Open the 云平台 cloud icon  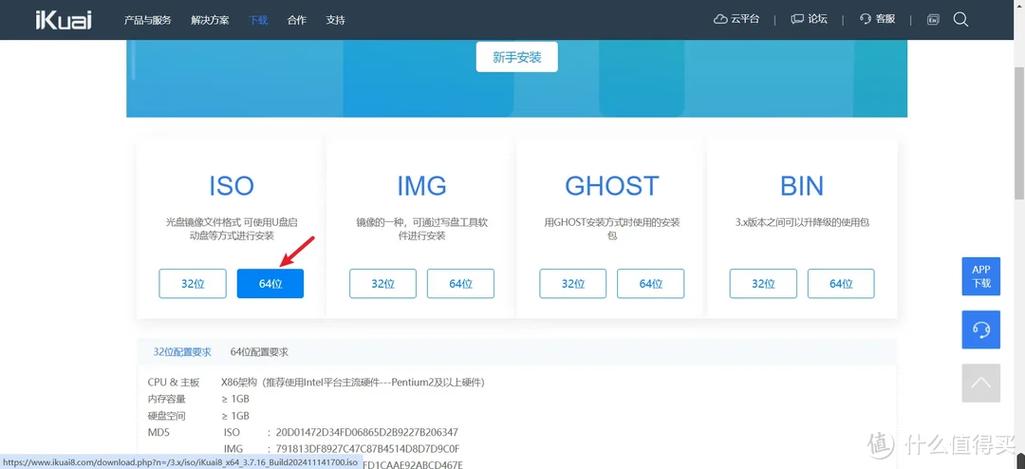pyautogui.click(x=721, y=19)
